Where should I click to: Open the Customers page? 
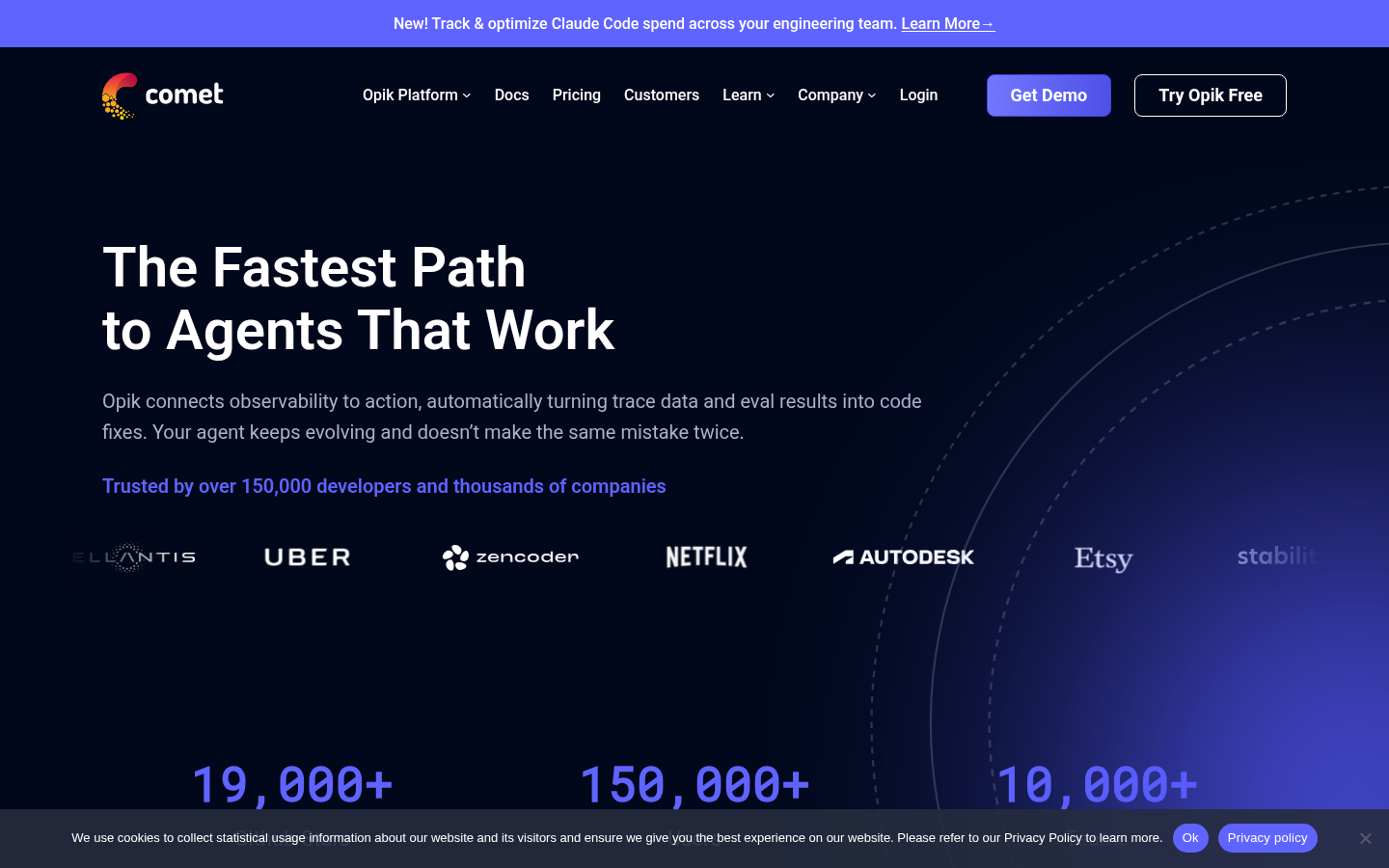pyautogui.click(x=662, y=95)
